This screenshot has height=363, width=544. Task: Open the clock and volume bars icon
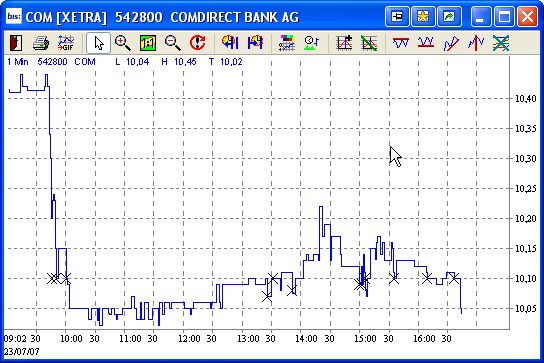(x=312, y=43)
